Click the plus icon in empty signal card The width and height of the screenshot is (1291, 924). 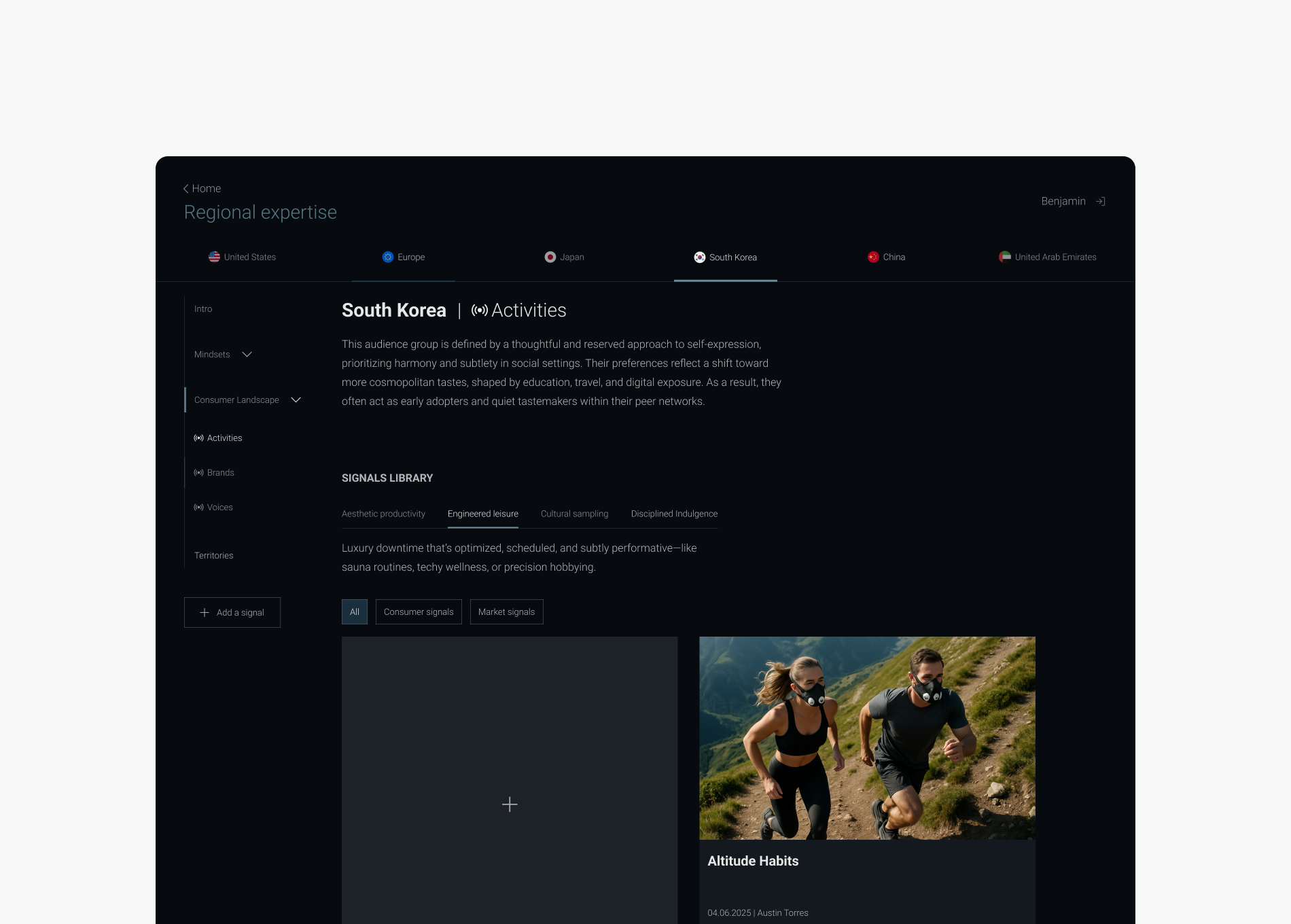pyautogui.click(x=510, y=804)
